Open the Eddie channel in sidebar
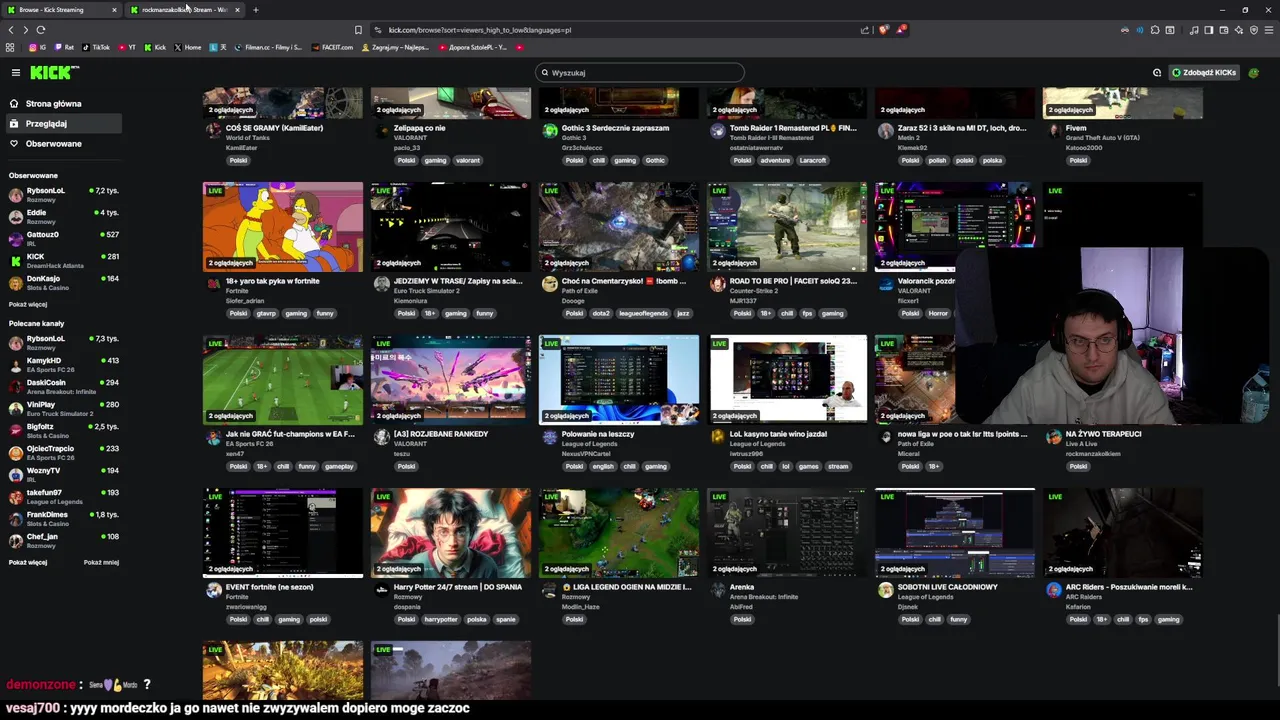The width and height of the screenshot is (1280, 720). pyautogui.click(x=62, y=216)
